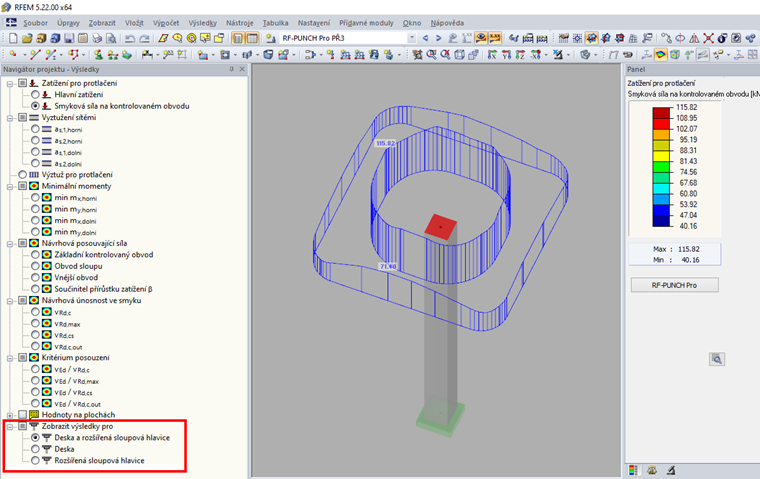Collapse the Minimální momenty tree node
The image size is (760, 479).
[x=10, y=186]
